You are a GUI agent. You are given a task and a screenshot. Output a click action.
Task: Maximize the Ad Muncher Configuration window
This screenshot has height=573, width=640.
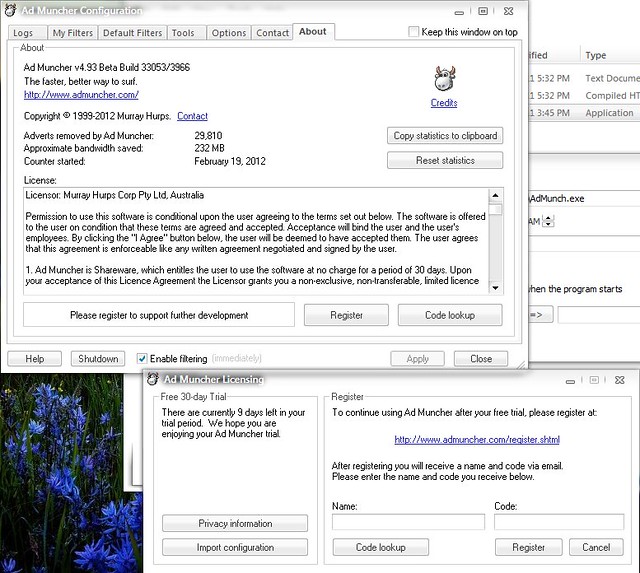[483, 11]
